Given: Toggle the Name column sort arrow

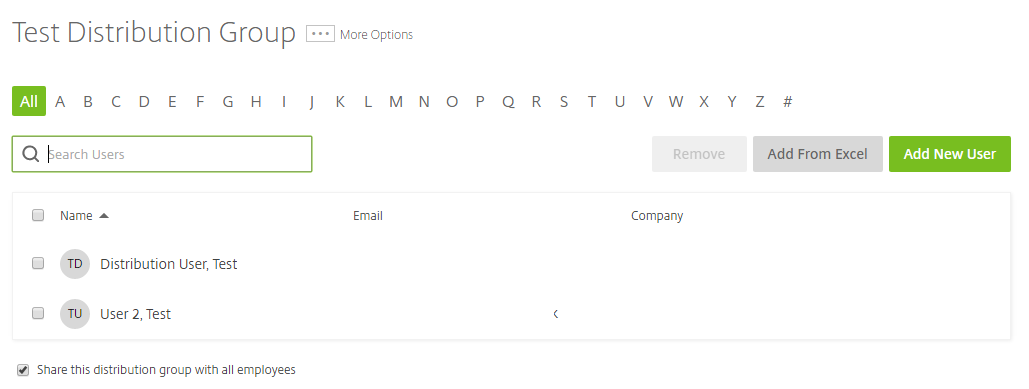Looking at the screenshot, I should pyautogui.click(x=104, y=215).
